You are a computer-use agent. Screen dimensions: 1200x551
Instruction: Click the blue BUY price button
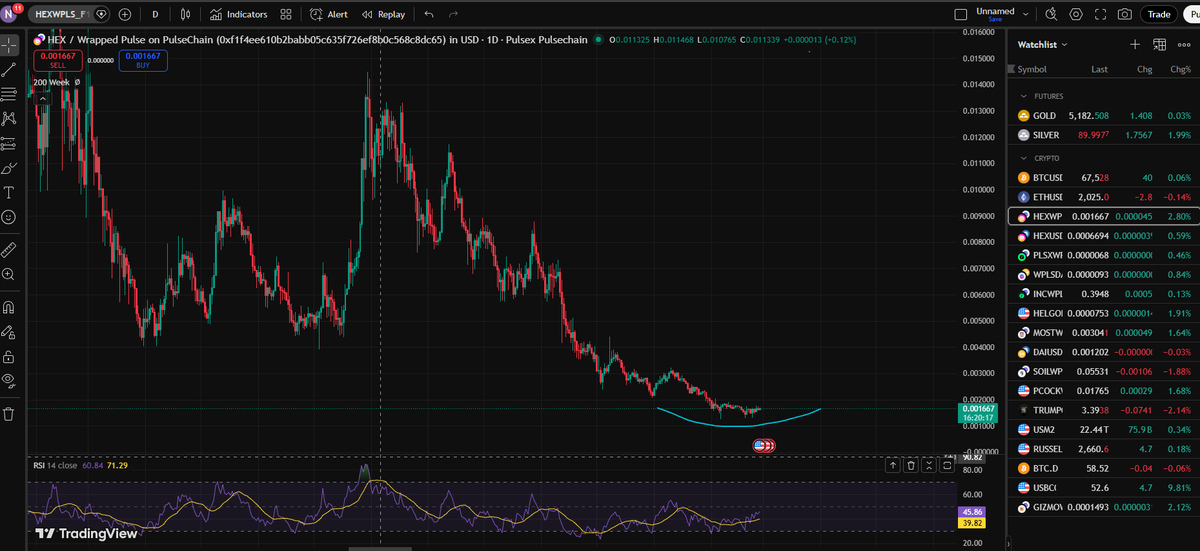pyautogui.click(x=143, y=60)
